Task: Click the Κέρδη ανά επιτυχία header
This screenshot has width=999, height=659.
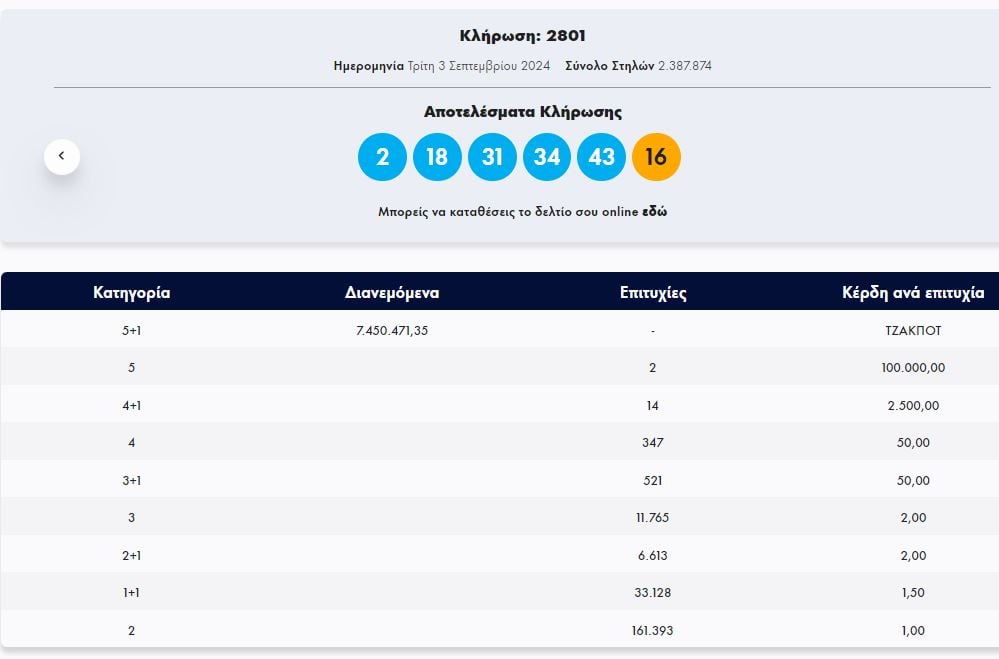Action: [913, 293]
